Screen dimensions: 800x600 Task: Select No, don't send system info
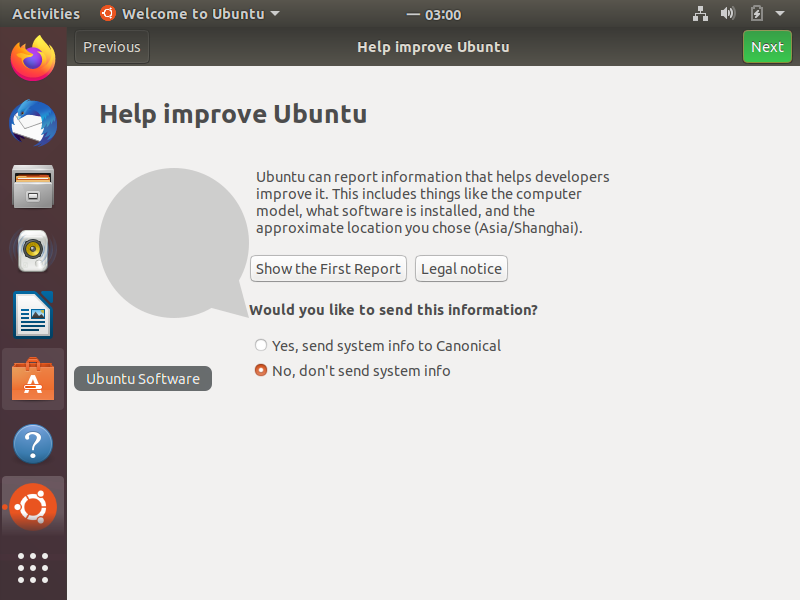click(353, 371)
